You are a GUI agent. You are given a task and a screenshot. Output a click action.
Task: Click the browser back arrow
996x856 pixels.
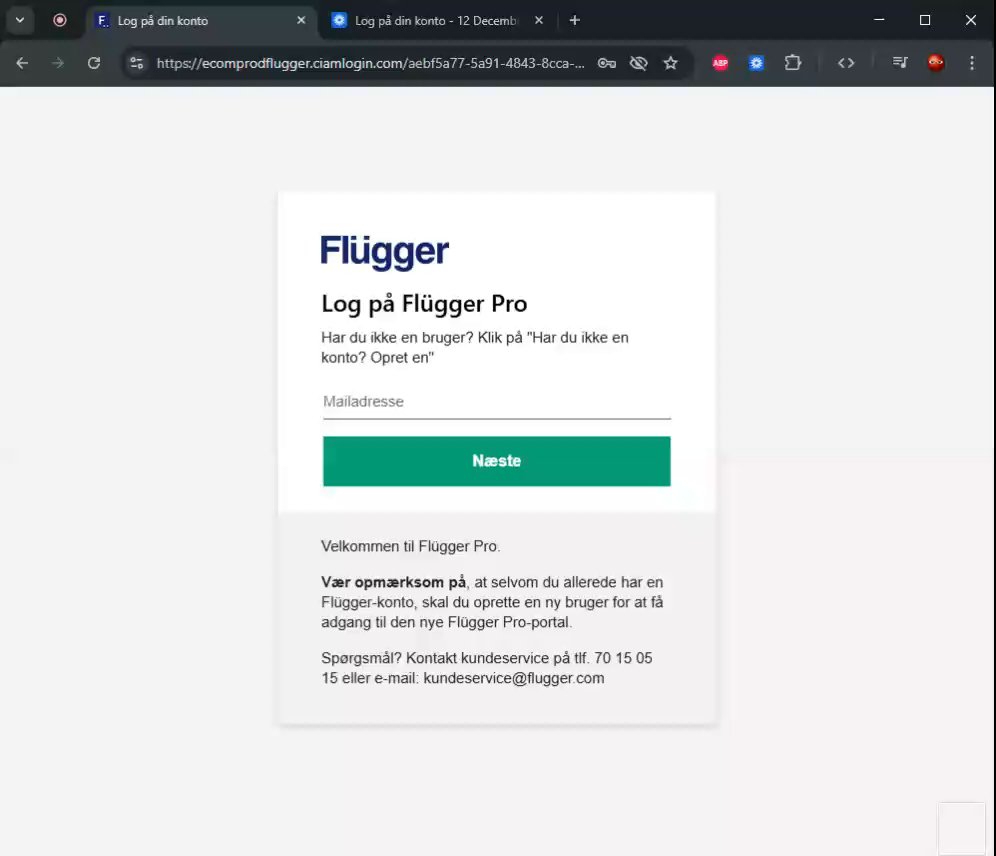pyautogui.click(x=22, y=63)
